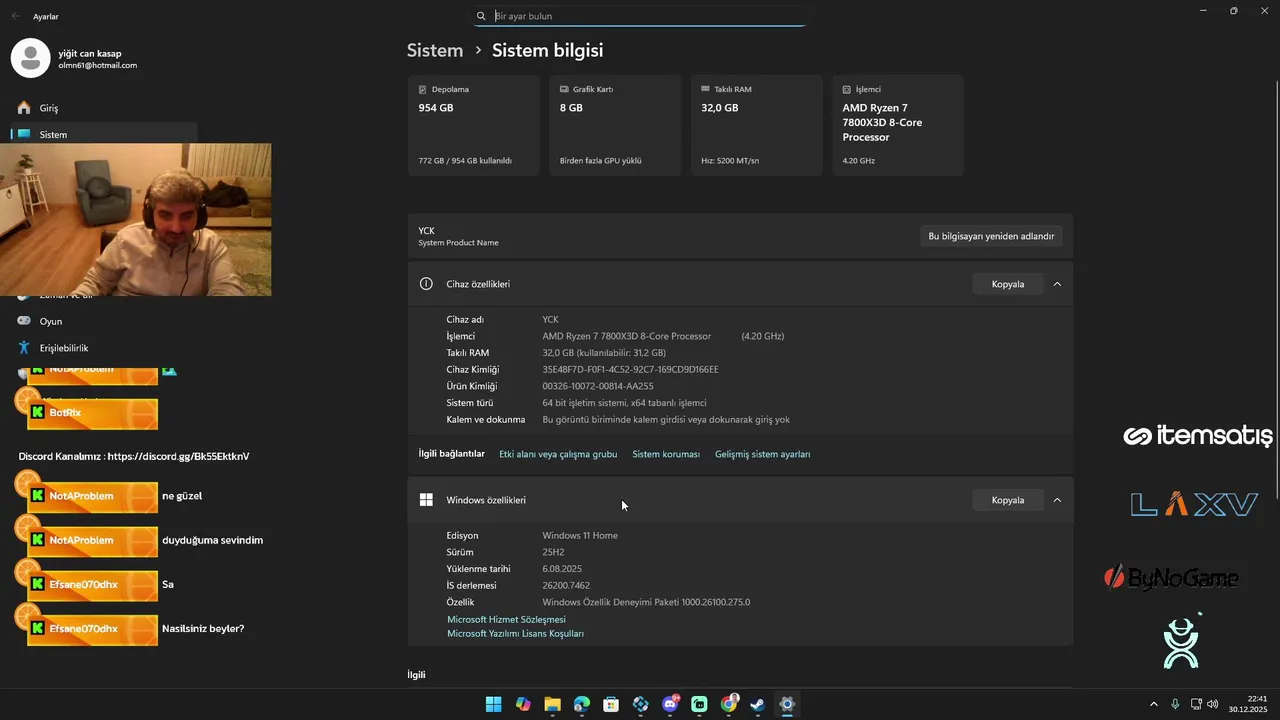Click the Sürüm value 25H2
The image size is (1280, 720).
tap(553, 552)
